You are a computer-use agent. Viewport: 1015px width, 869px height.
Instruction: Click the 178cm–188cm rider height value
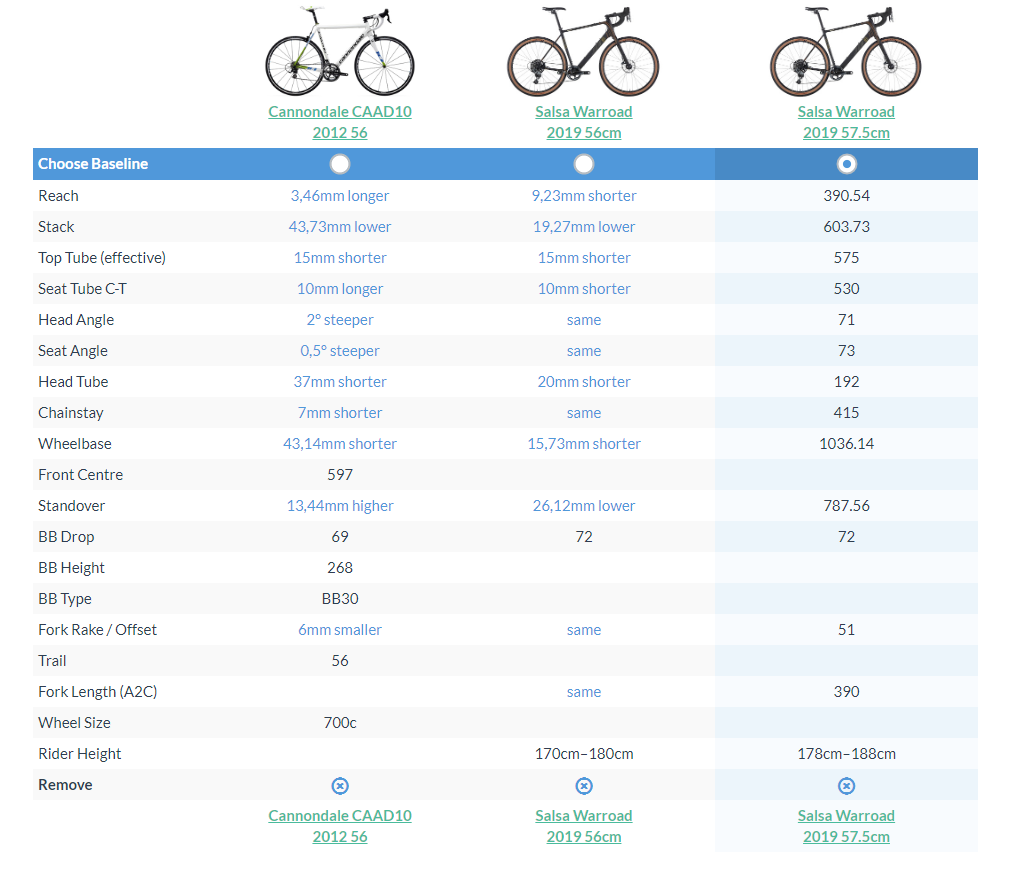[846, 754]
